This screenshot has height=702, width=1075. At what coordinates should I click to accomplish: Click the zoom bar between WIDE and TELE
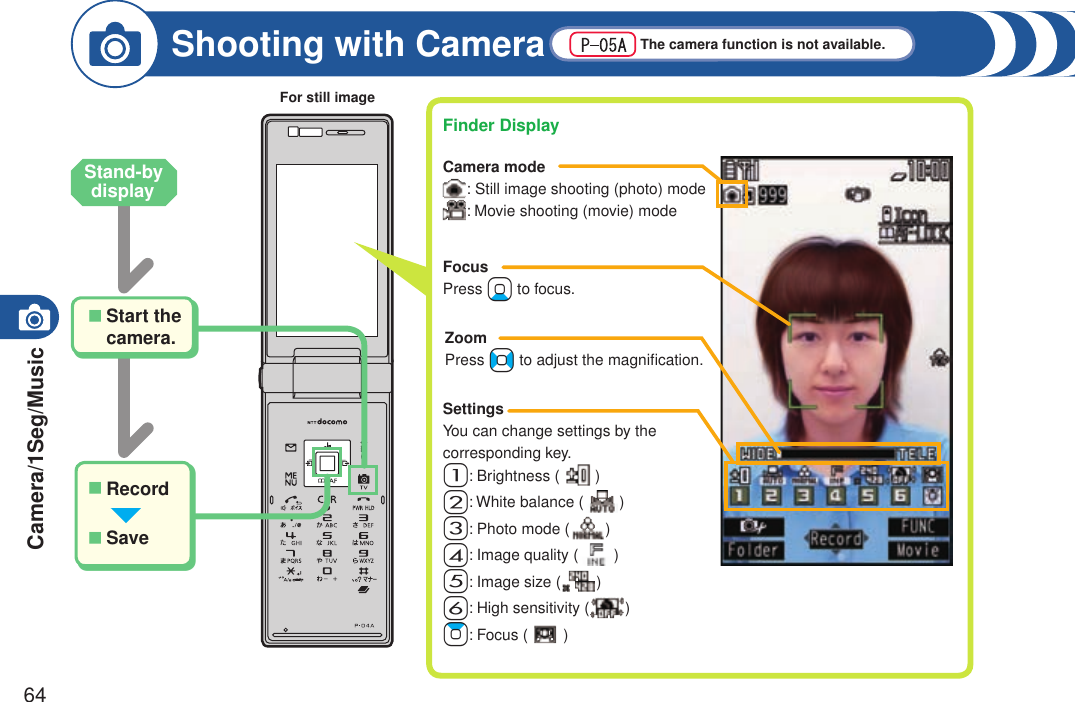click(837, 453)
